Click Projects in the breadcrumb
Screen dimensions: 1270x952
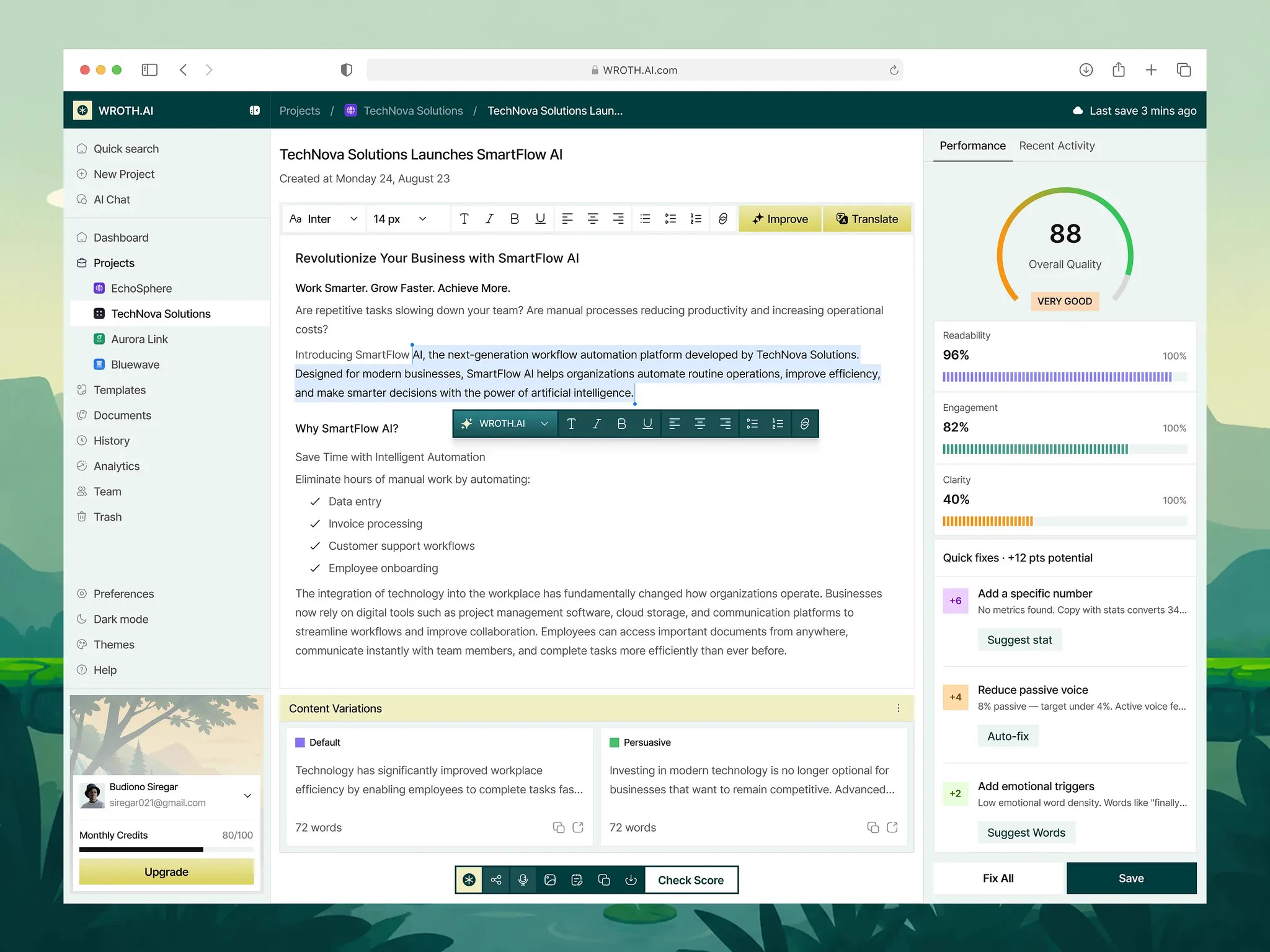point(300,110)
